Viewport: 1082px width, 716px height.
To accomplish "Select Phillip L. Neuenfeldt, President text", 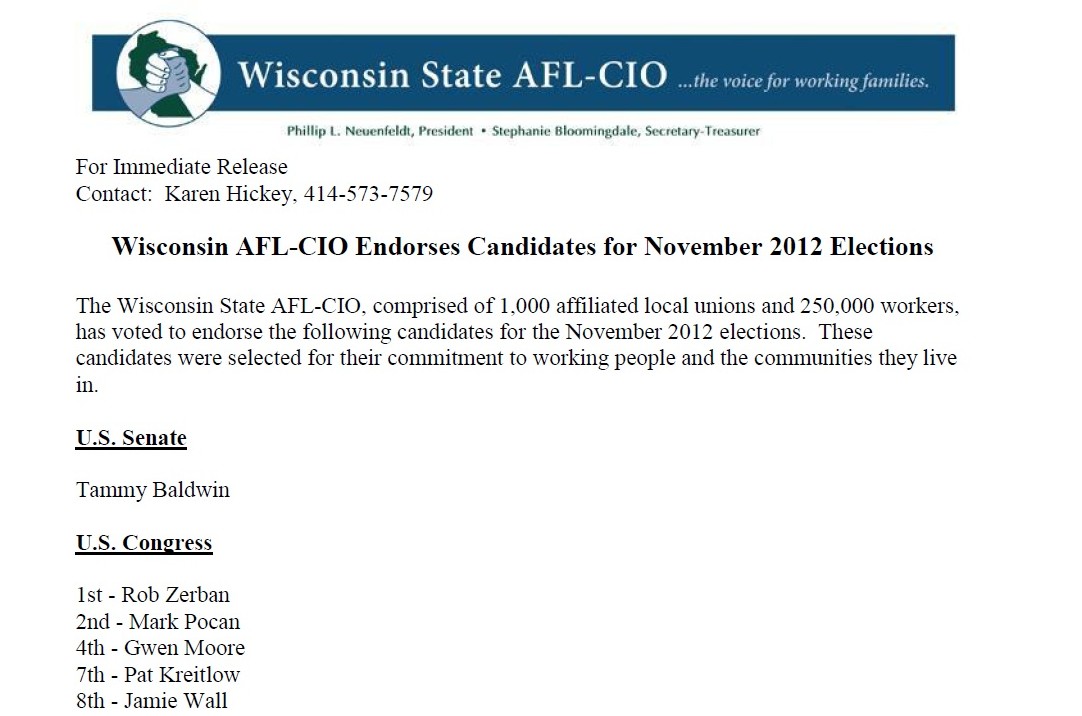I will [380, 131].
